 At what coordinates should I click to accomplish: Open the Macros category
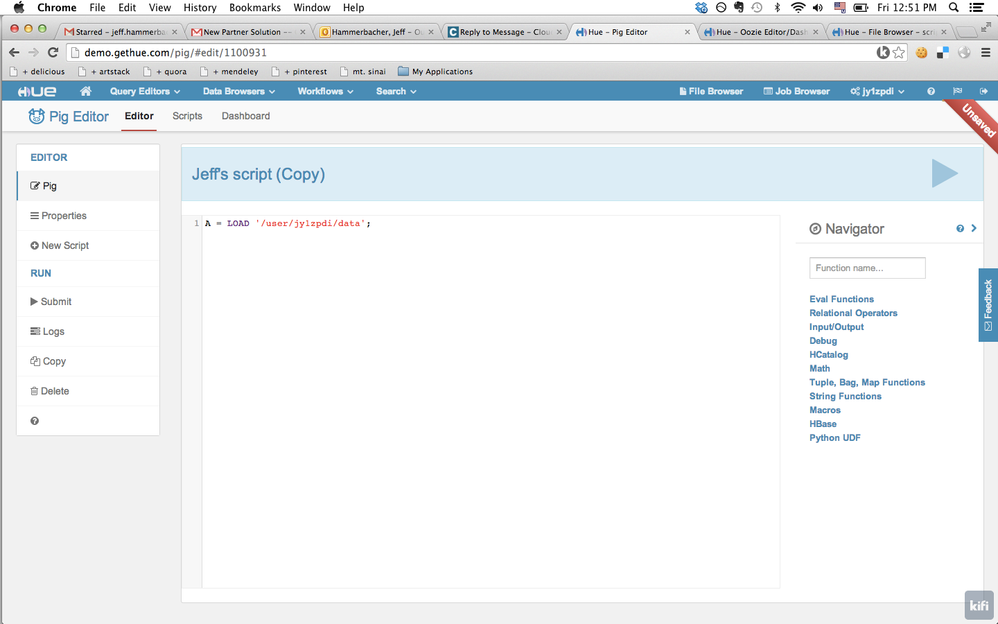pos(825,410)
